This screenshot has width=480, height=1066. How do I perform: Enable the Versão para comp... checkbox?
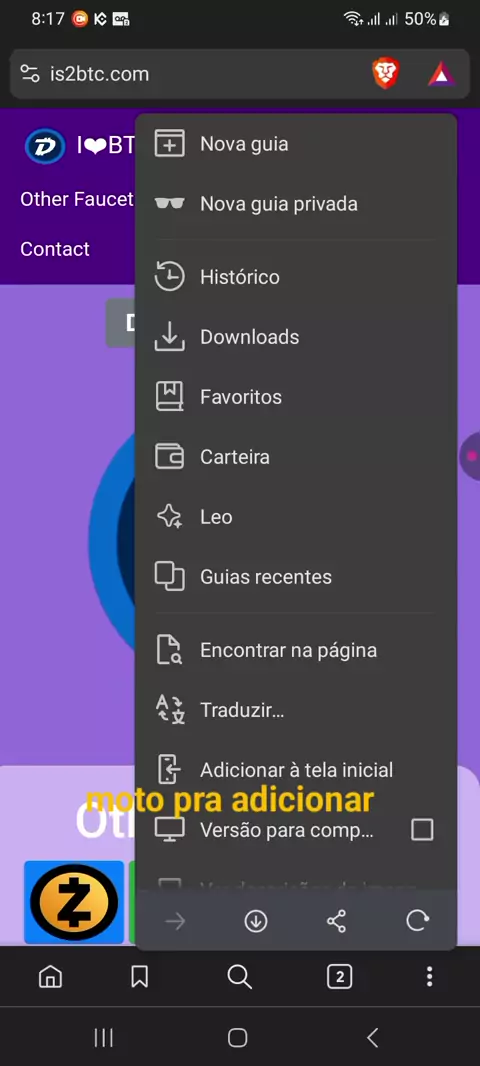coord(422,829)
